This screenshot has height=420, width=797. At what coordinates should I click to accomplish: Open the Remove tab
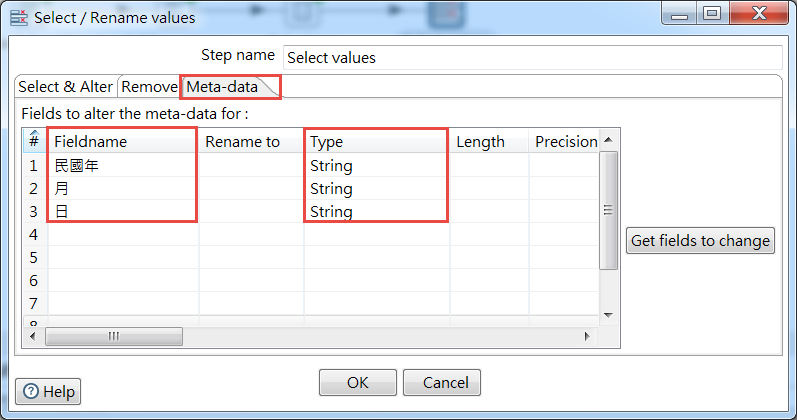[x=149, y=87]
